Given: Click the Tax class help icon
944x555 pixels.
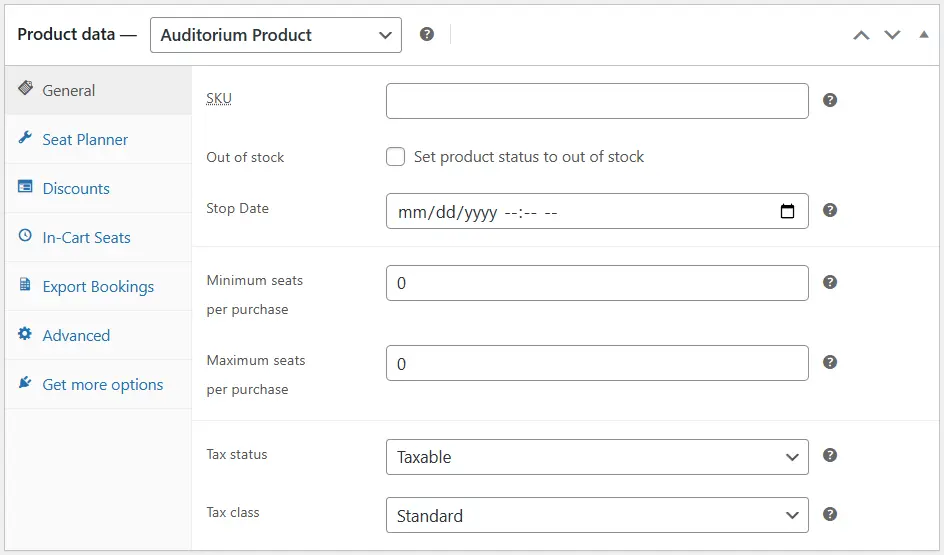Looking at the screenshot, I should (x=829, y=514).
